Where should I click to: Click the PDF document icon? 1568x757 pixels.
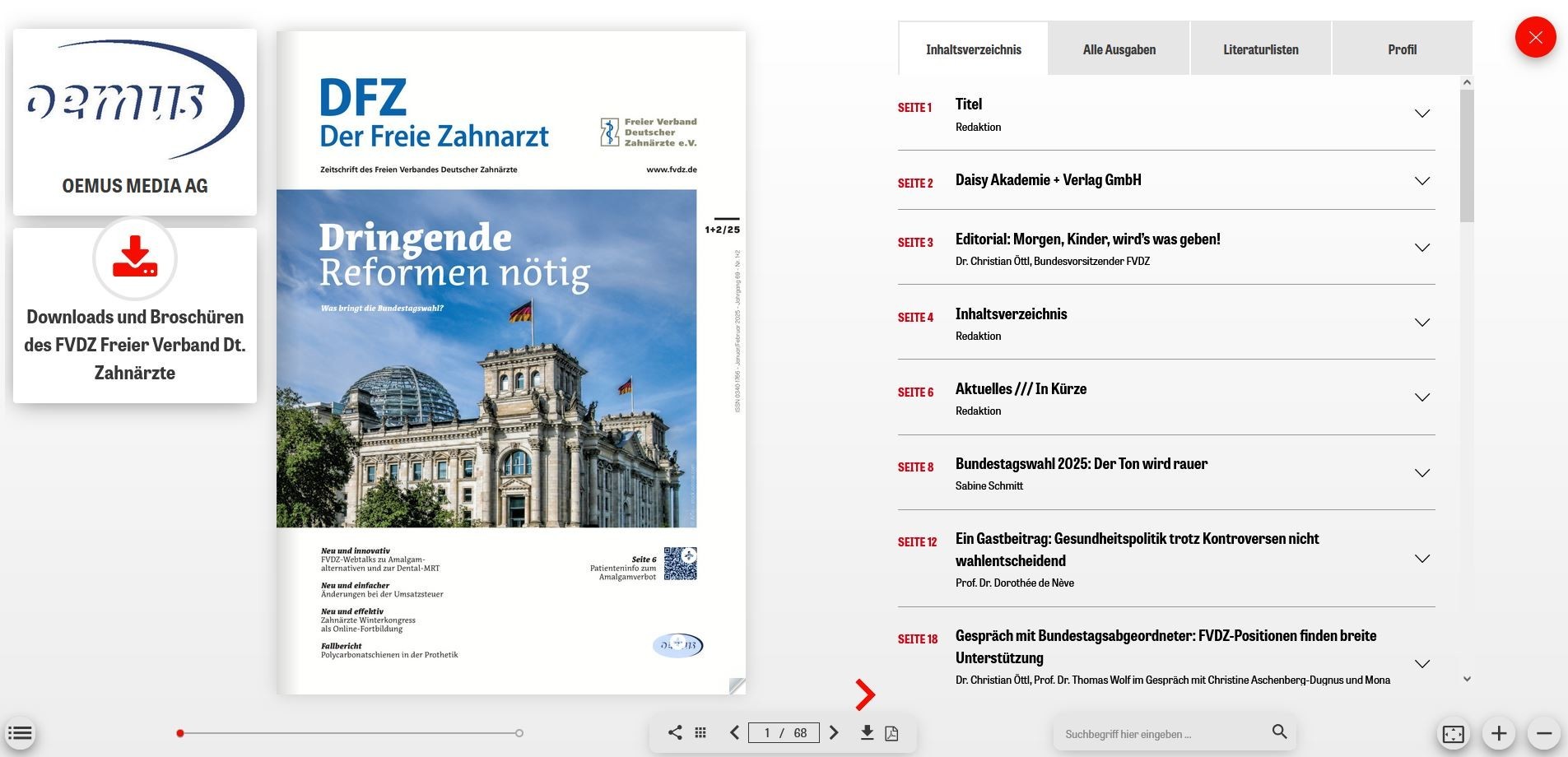click(891, 733)
